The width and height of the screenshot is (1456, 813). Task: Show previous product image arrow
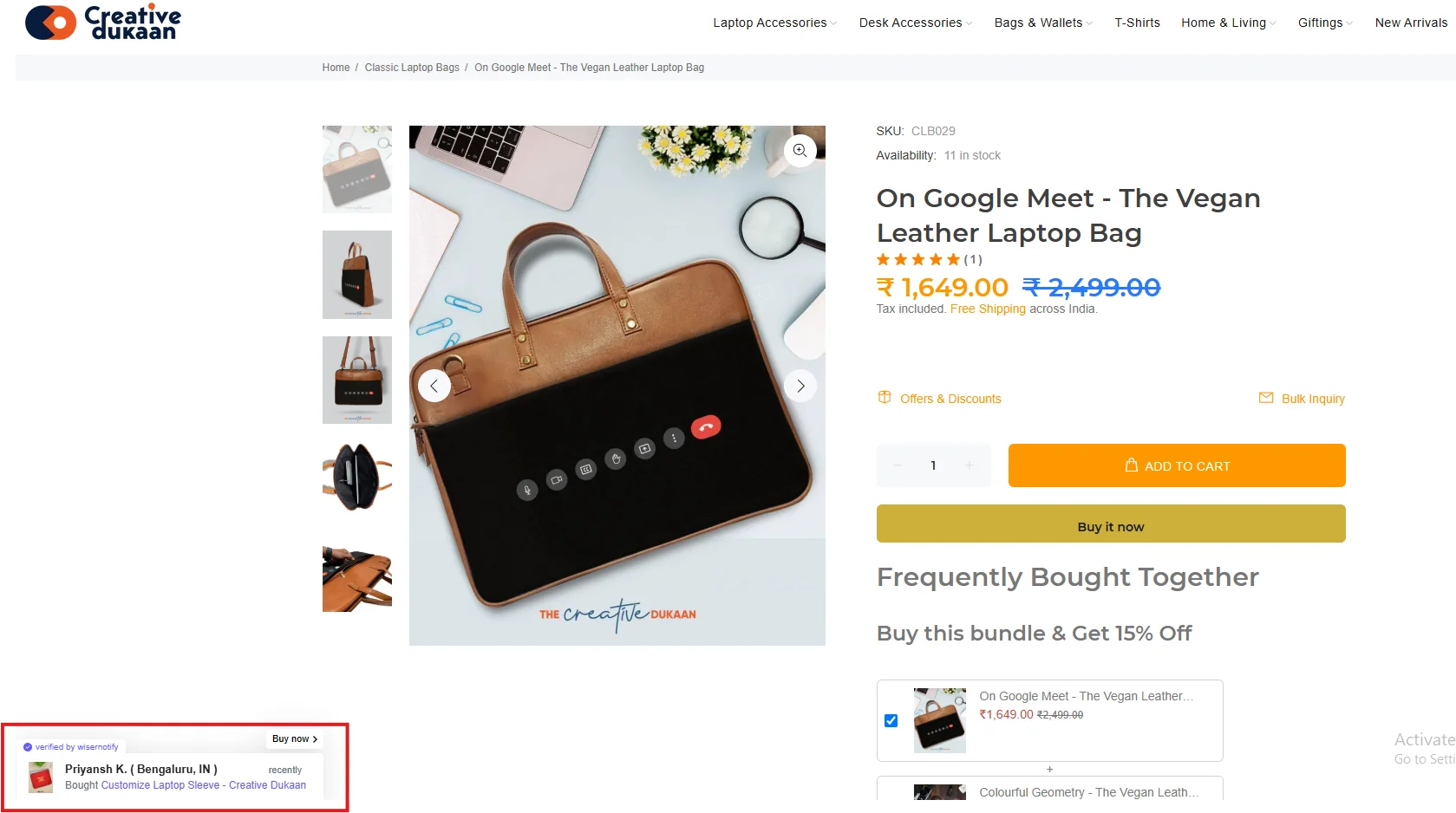434,386
